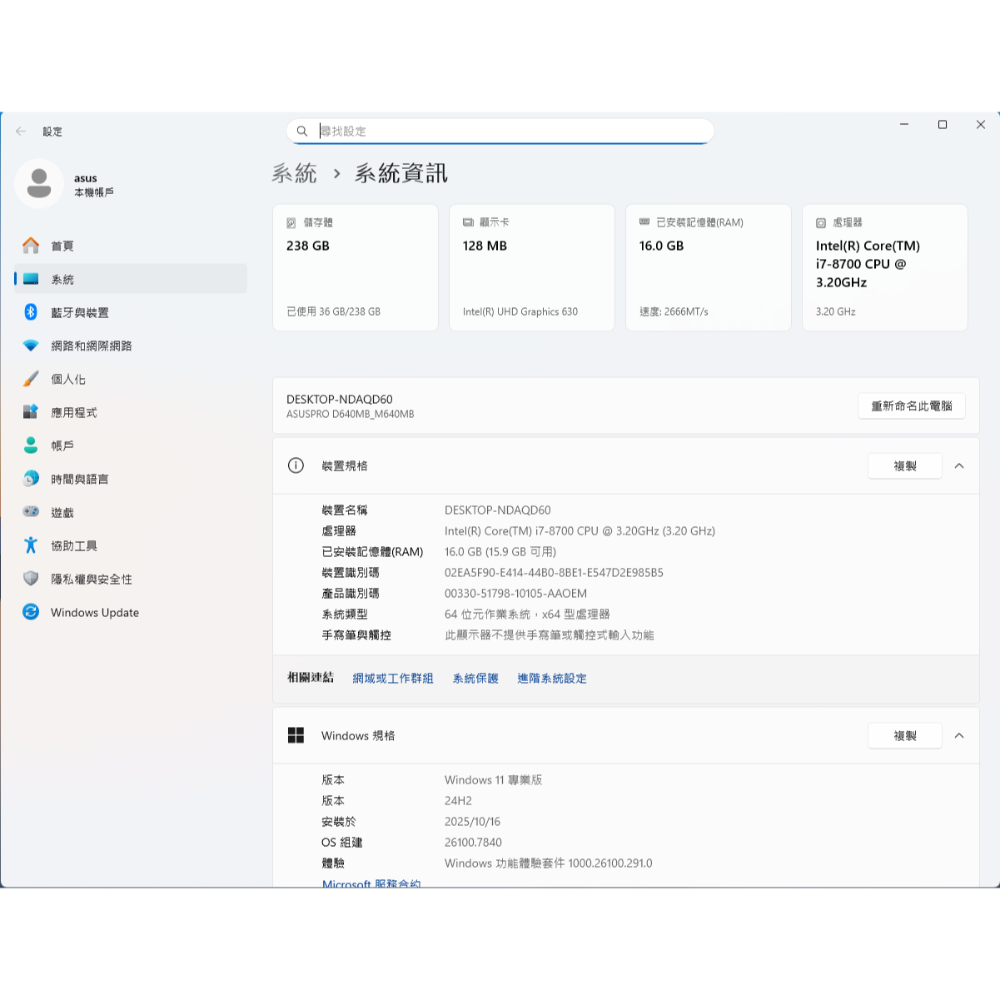Copy device specifications with 複製 button

905,466
